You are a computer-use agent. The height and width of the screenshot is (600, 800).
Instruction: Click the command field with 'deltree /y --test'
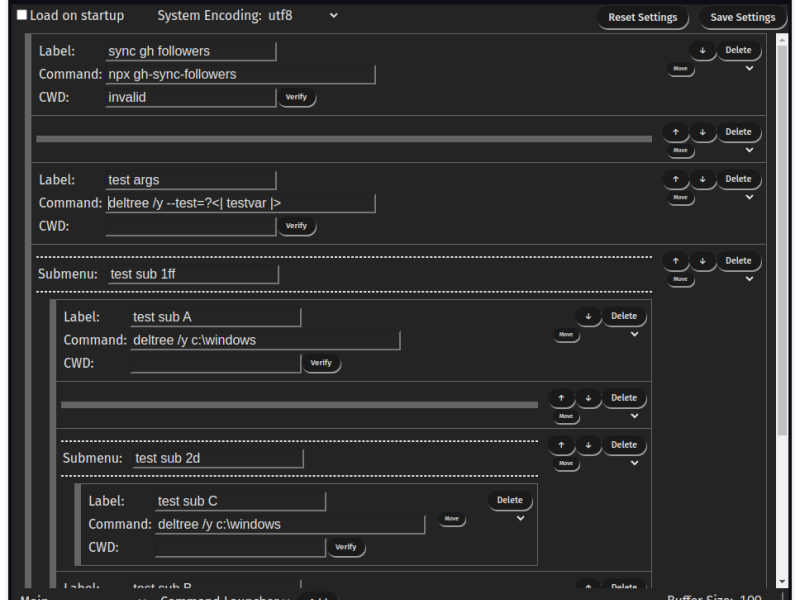click(x=240, y=203)
